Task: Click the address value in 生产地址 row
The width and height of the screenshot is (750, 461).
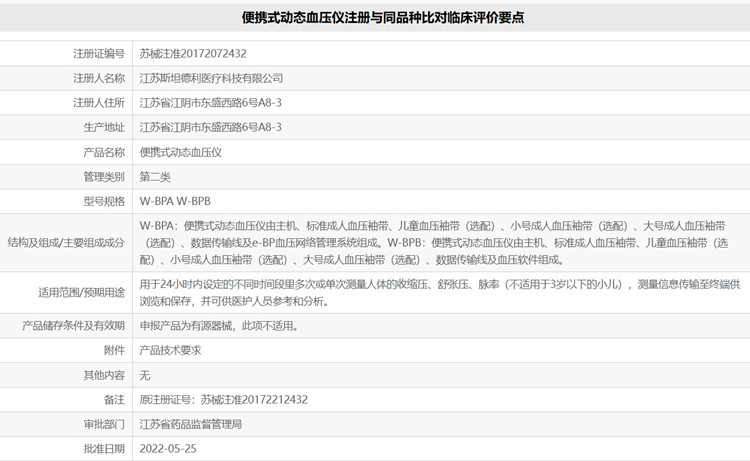Action: [x=210, y=128]
